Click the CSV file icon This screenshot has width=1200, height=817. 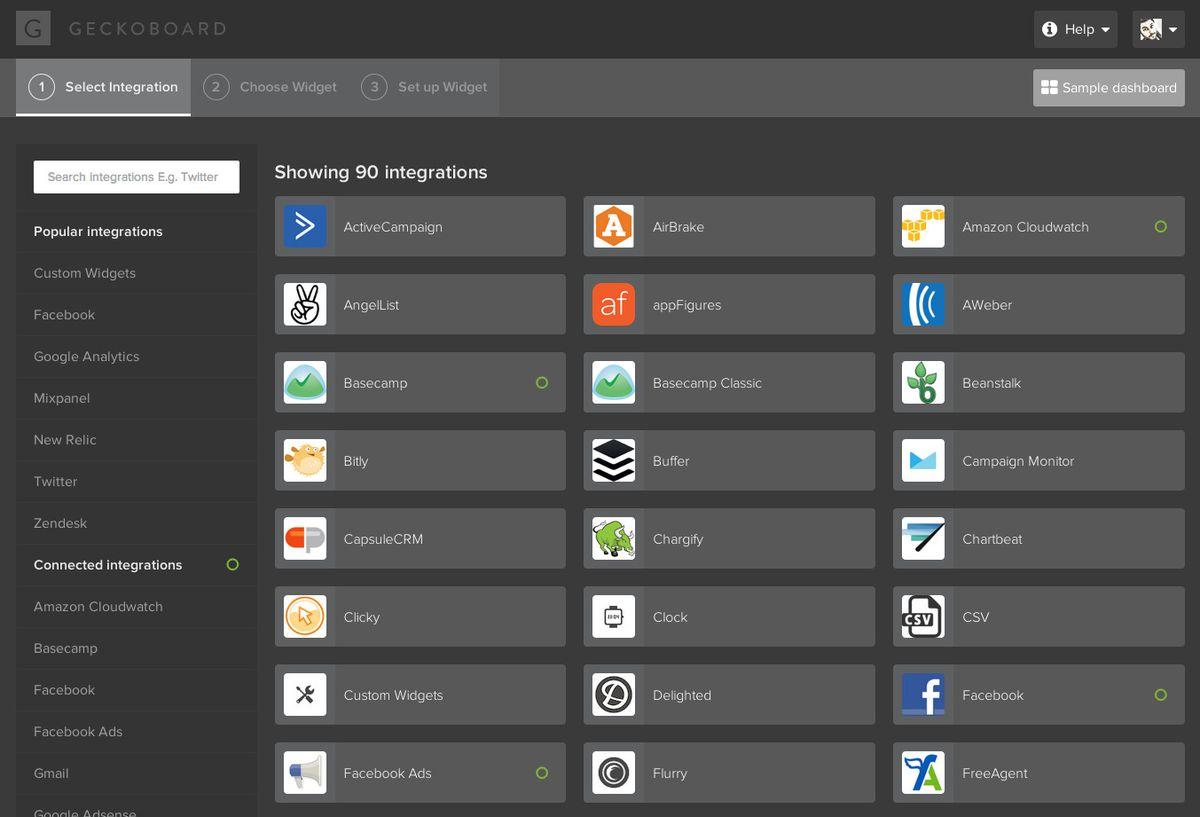click(923, 617)
